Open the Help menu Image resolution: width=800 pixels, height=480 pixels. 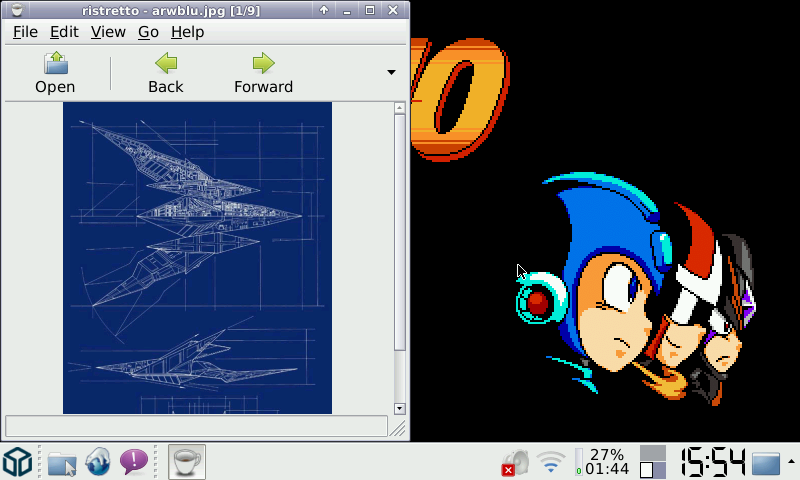187,32
